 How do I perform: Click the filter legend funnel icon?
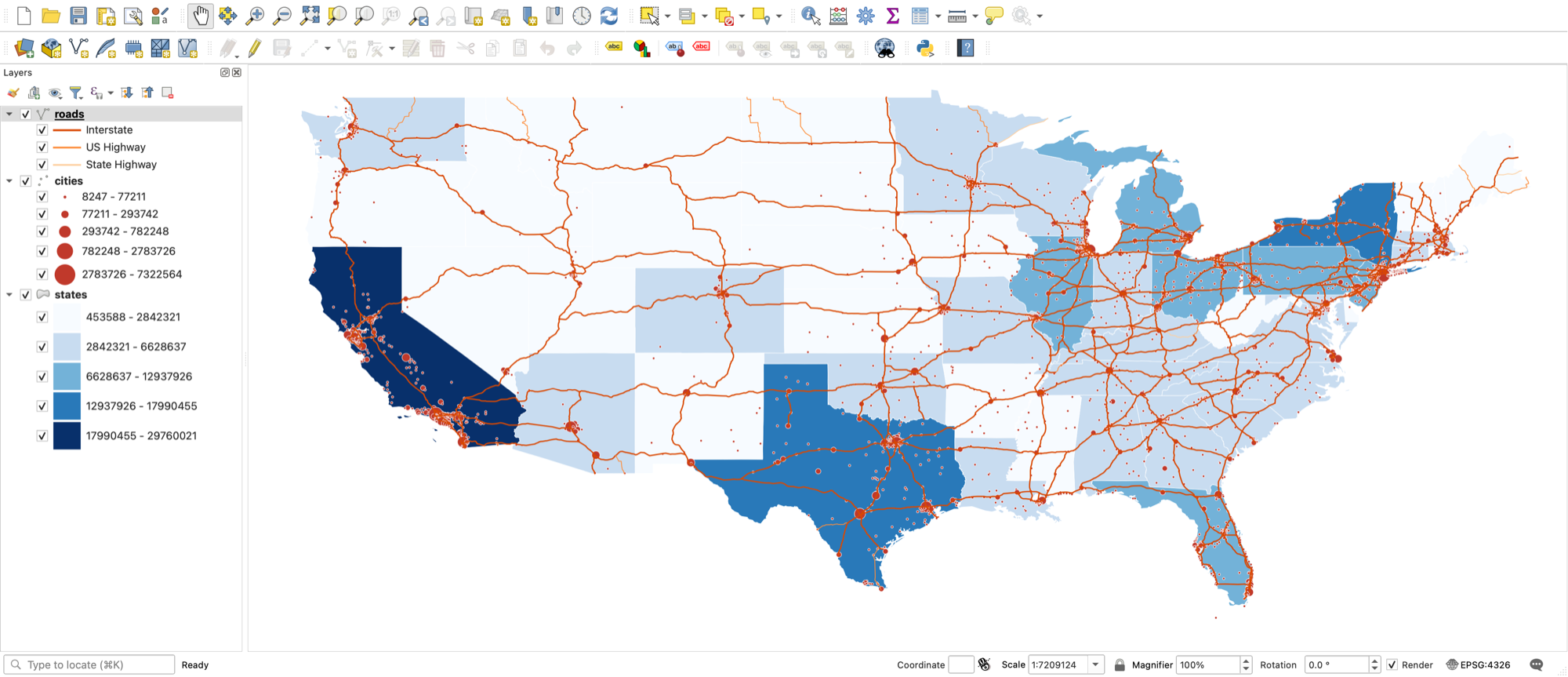point(76,93)
